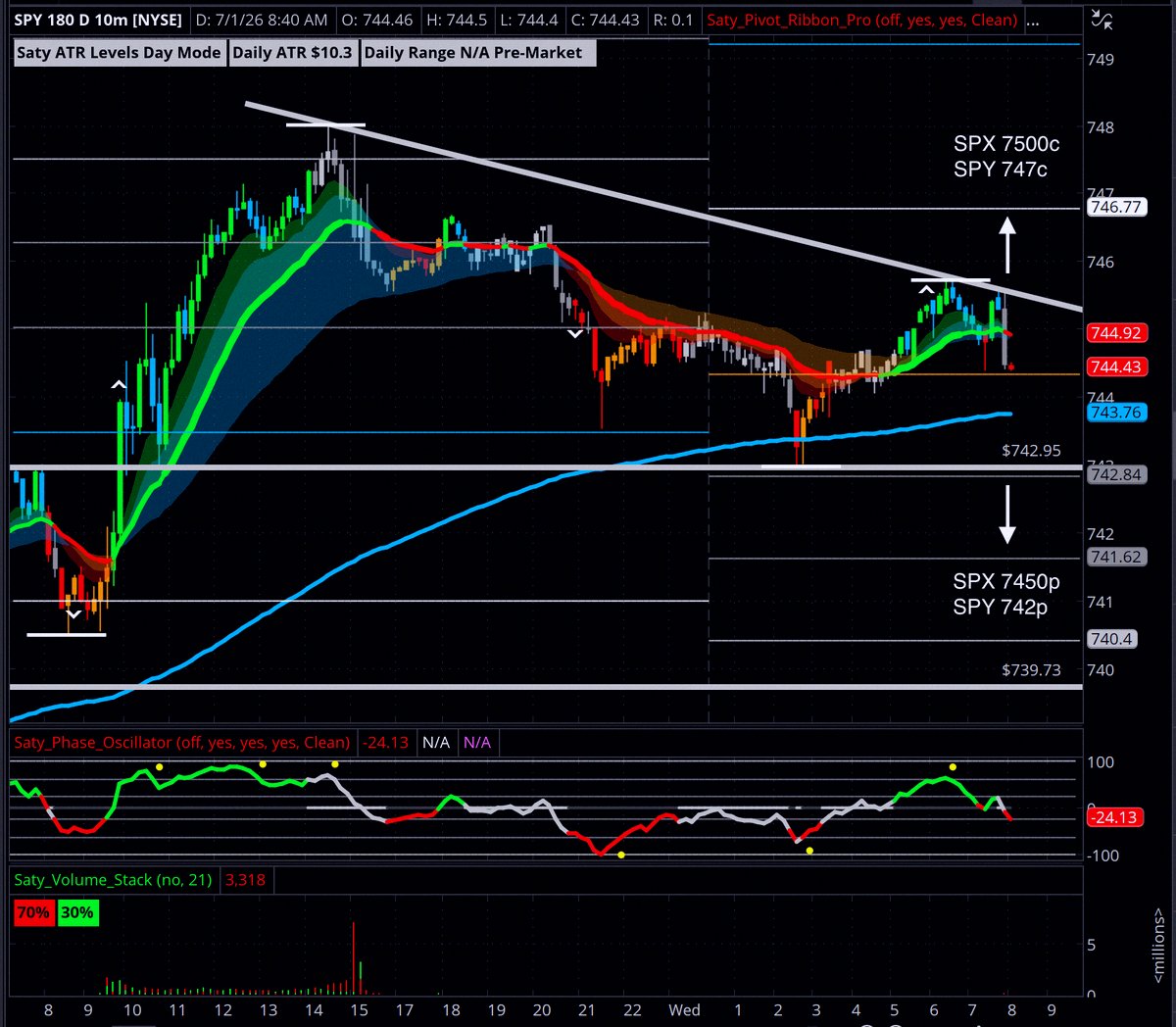Click the oscillator -24.13 value in header
The height and width of the screenshot is (1027, 1176).
[385, 743]
